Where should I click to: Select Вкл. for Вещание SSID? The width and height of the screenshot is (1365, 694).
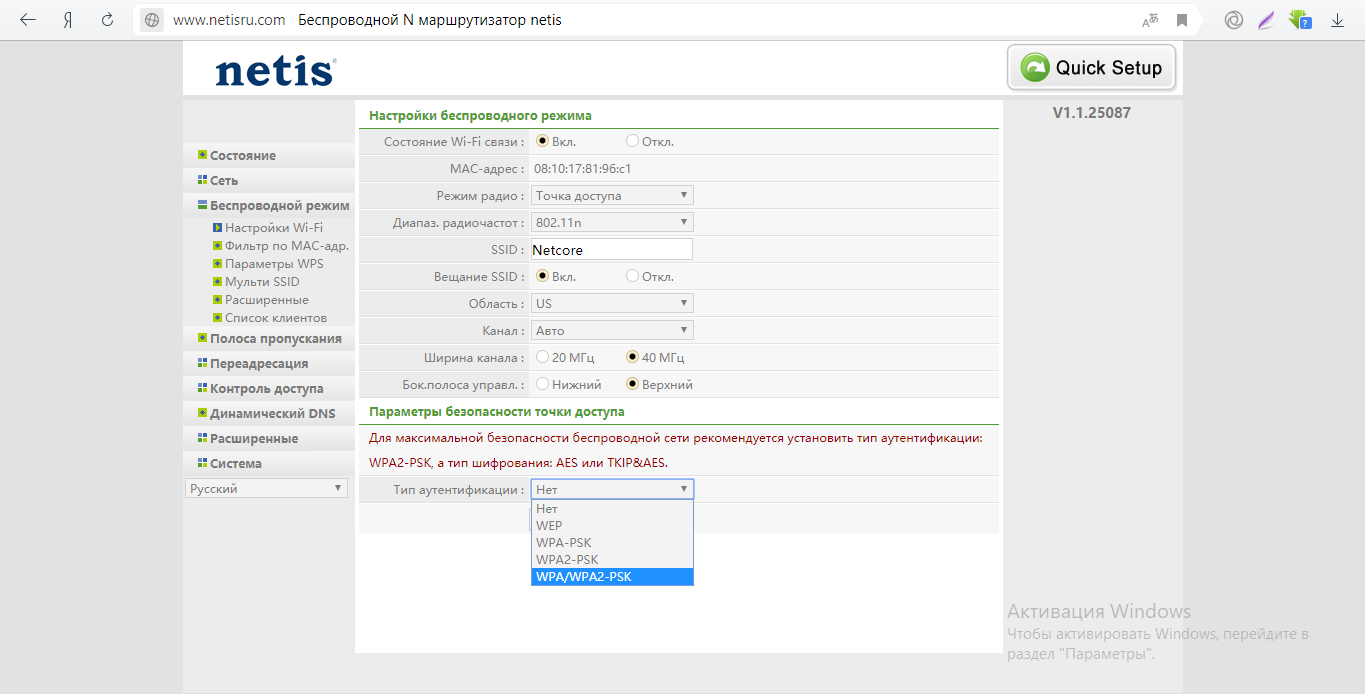click(543, 276)
